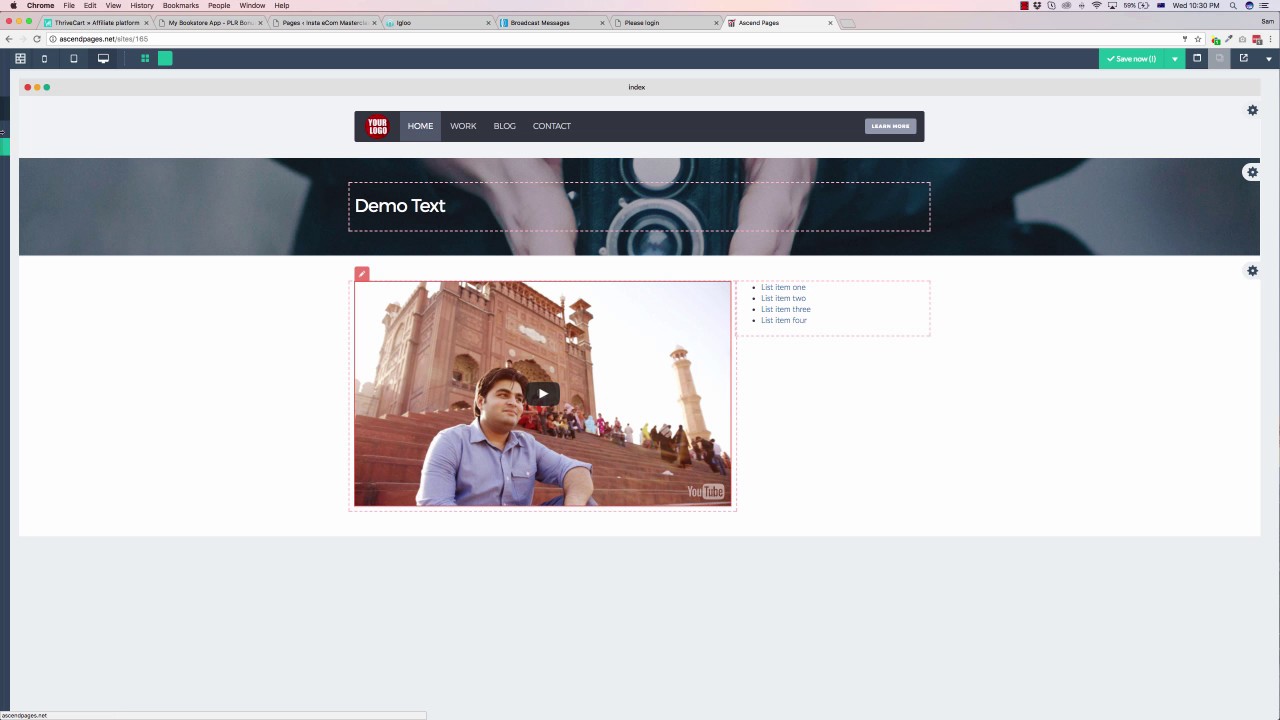
Task: Click the LEARN MORE button
Action: 890,126
